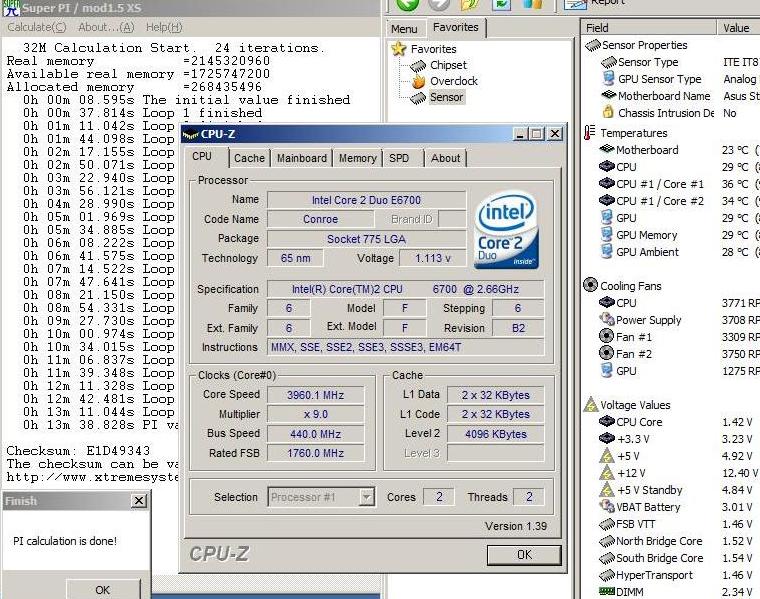Click the GPU Sensor Type row icon

click(609, 79)
